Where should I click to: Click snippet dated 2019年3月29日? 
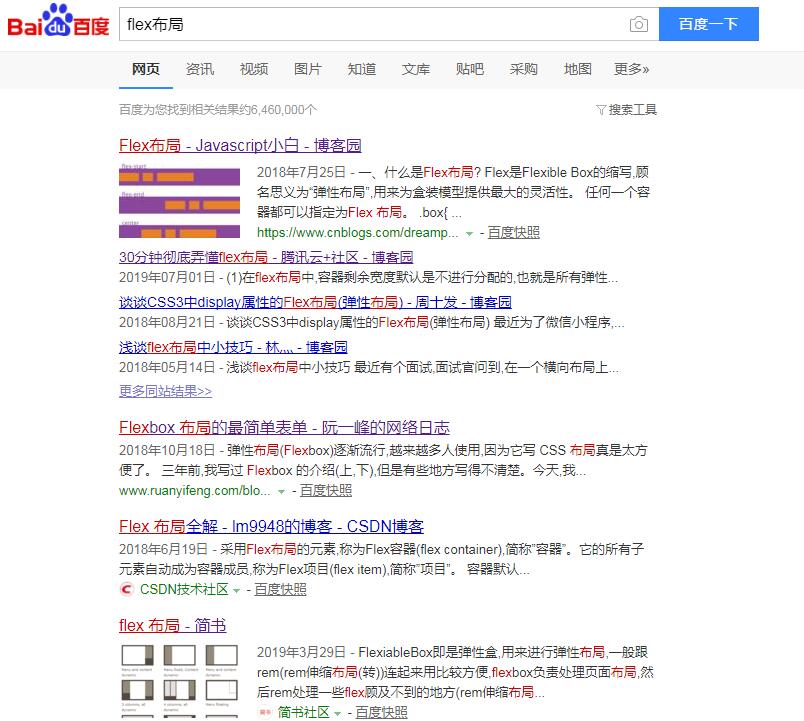pos(455,672)
